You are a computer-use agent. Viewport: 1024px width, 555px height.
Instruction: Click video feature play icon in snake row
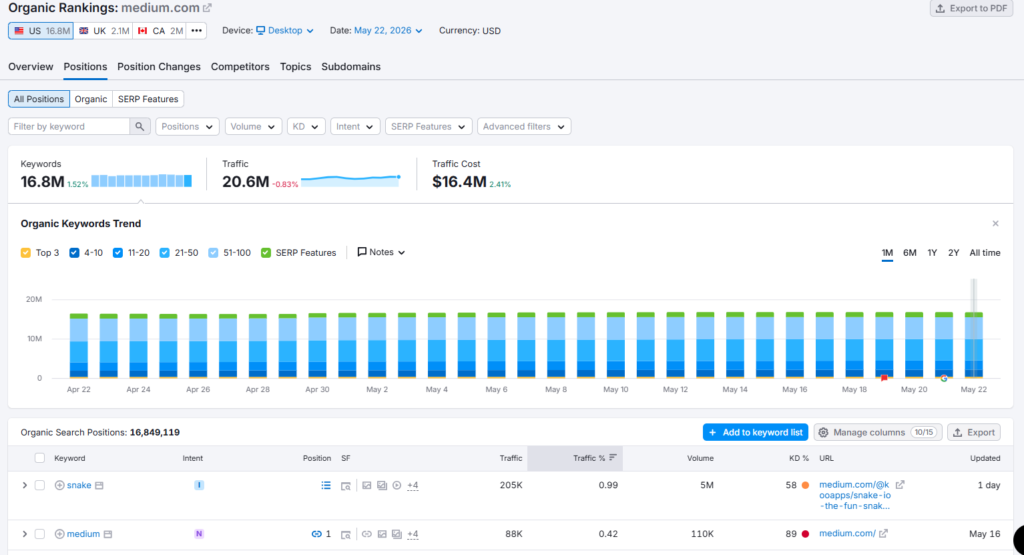click(x=397, y=485)
